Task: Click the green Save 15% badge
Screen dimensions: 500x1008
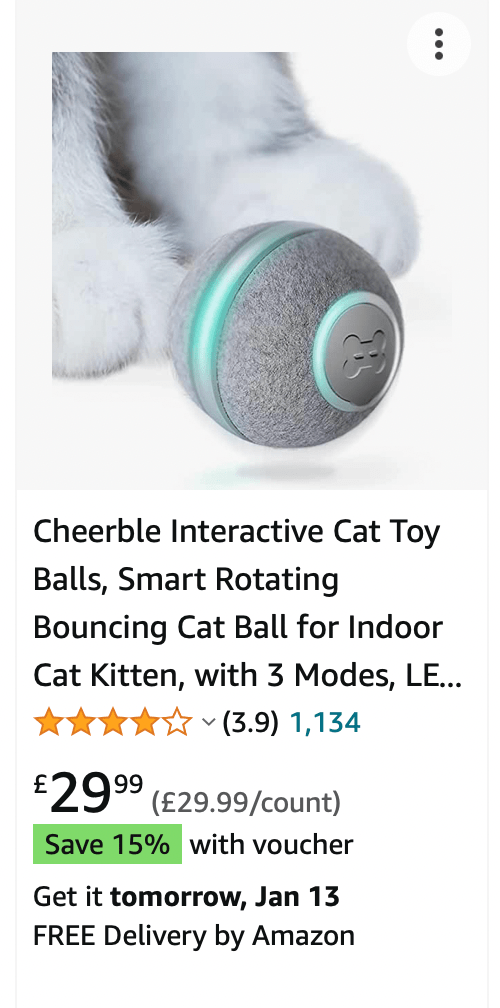Action: tap(107, 844)
